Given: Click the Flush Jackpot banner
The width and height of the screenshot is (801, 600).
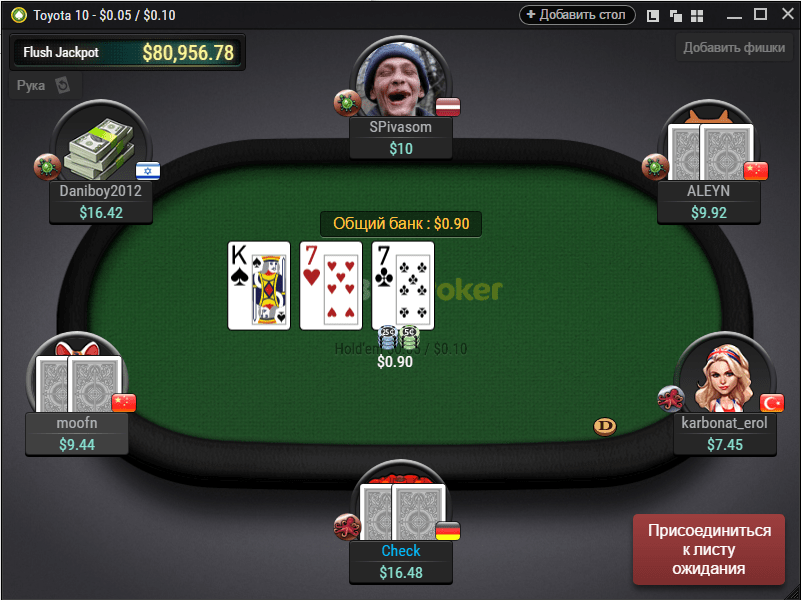Looking at the screenshot, I should click(128, 52).
